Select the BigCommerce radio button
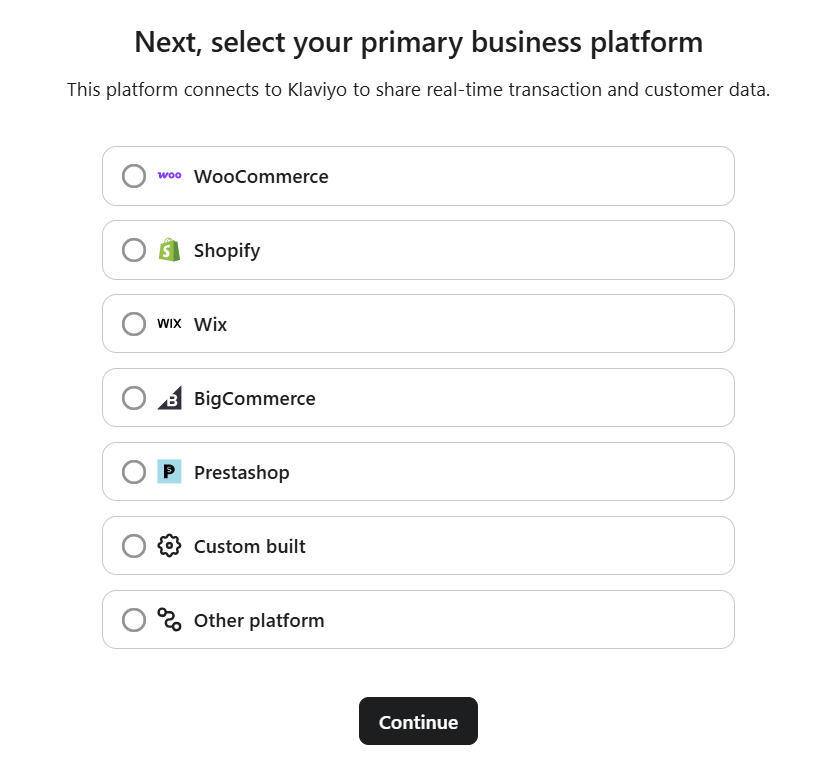 point(134,398)
